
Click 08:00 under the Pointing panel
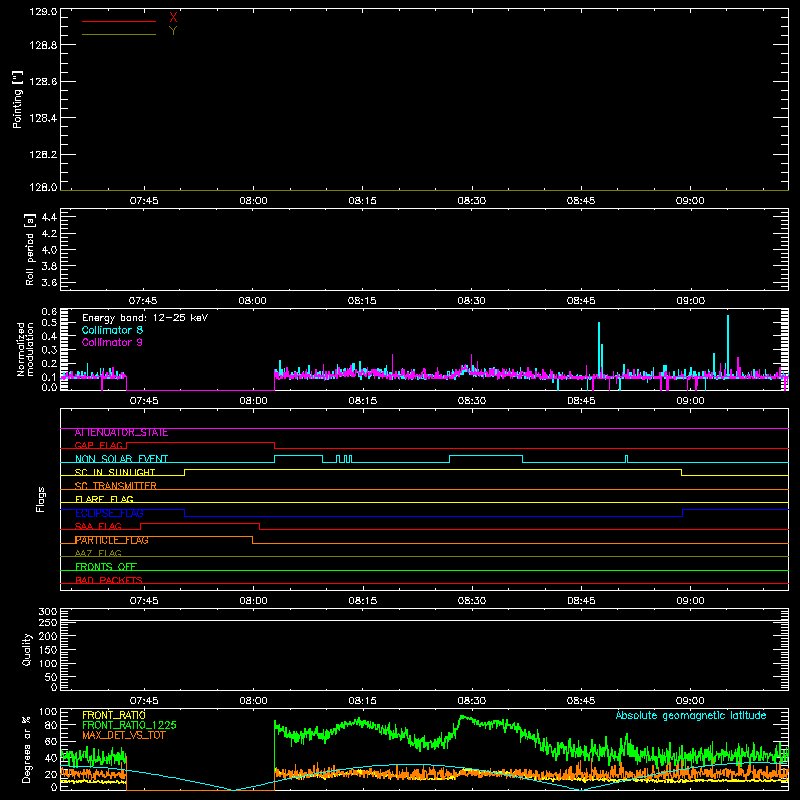point(253,201)
